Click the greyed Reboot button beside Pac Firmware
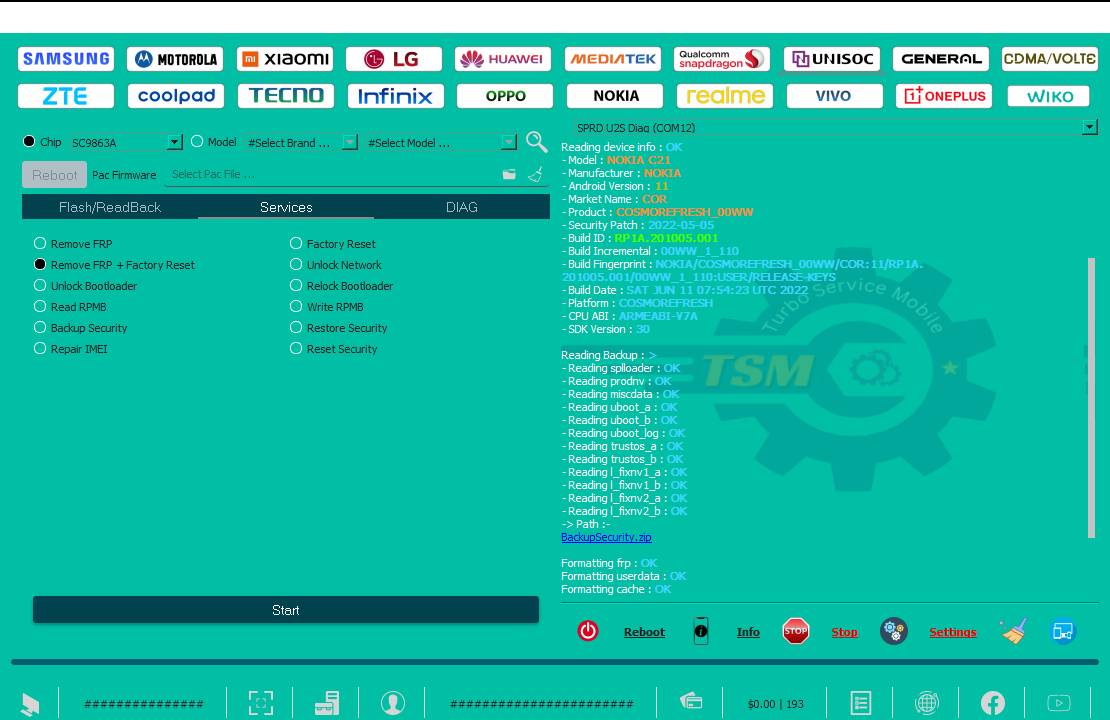 pos(55,175)
